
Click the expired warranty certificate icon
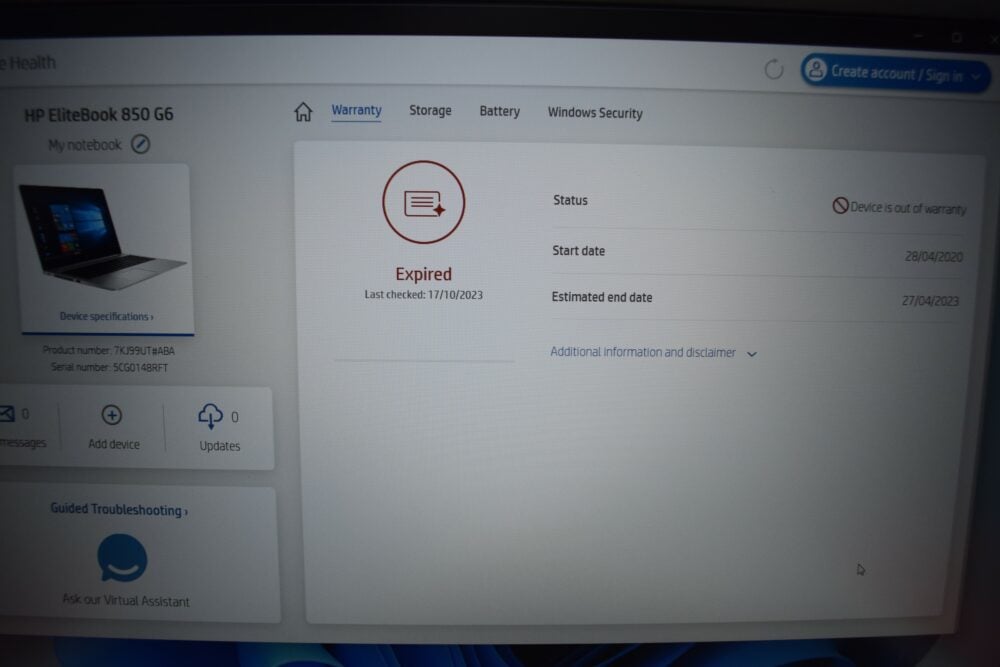pyautogui.click(x=423, y=202)
